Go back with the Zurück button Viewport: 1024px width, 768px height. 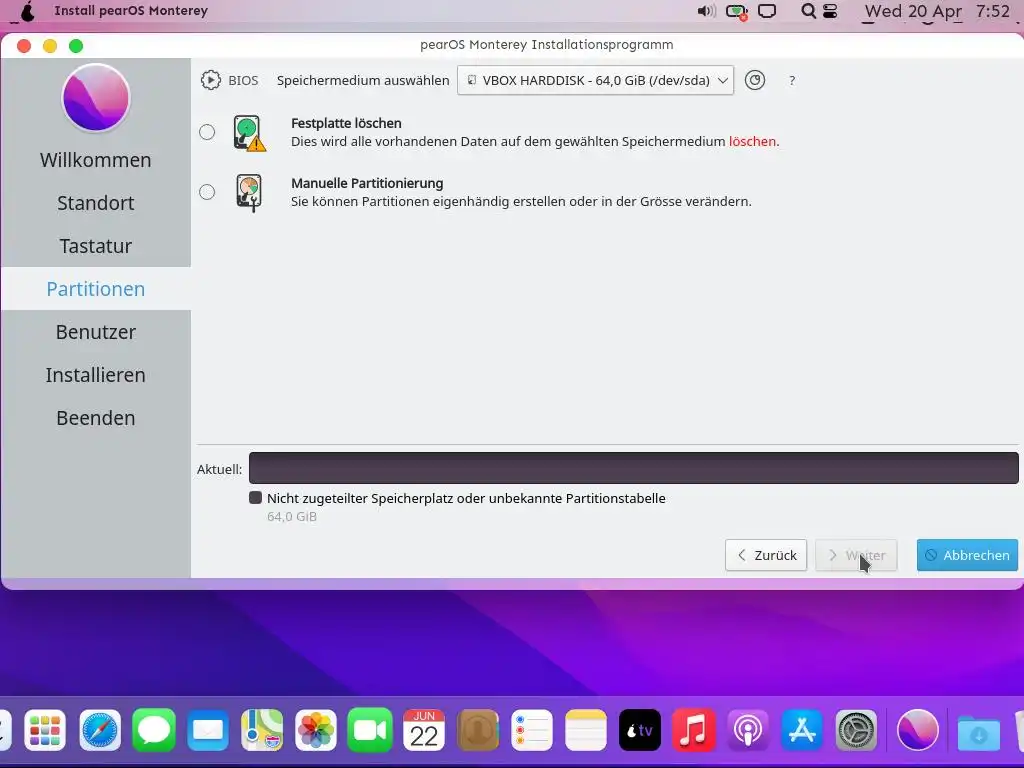[x=766, y=555]
